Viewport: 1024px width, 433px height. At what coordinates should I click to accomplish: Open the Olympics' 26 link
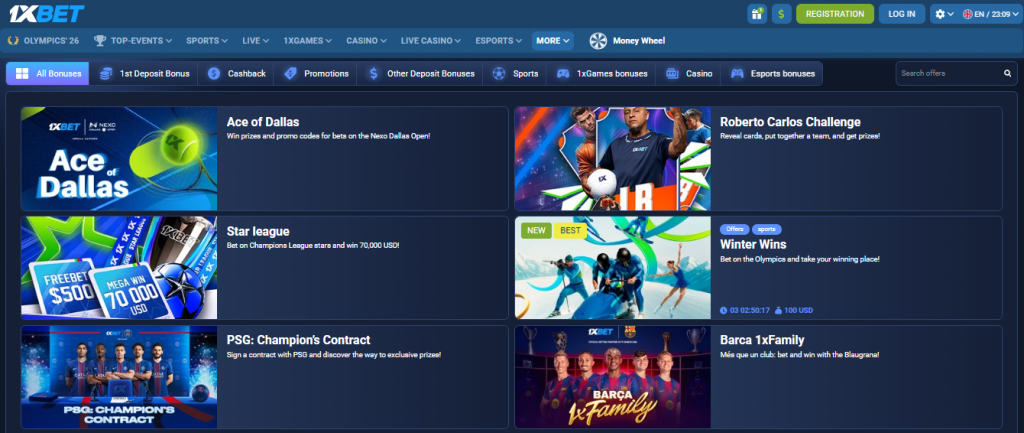click(43, 41)
